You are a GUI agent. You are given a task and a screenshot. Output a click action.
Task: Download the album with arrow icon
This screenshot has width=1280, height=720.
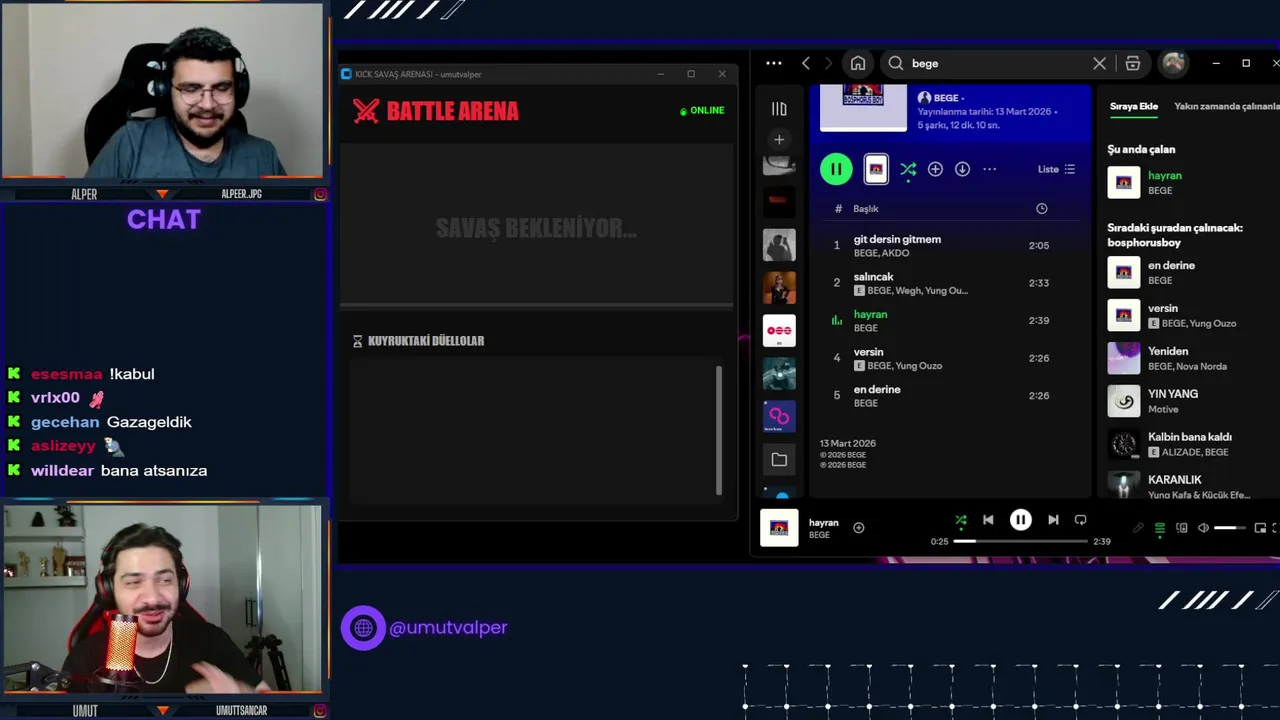coord(962,169)
